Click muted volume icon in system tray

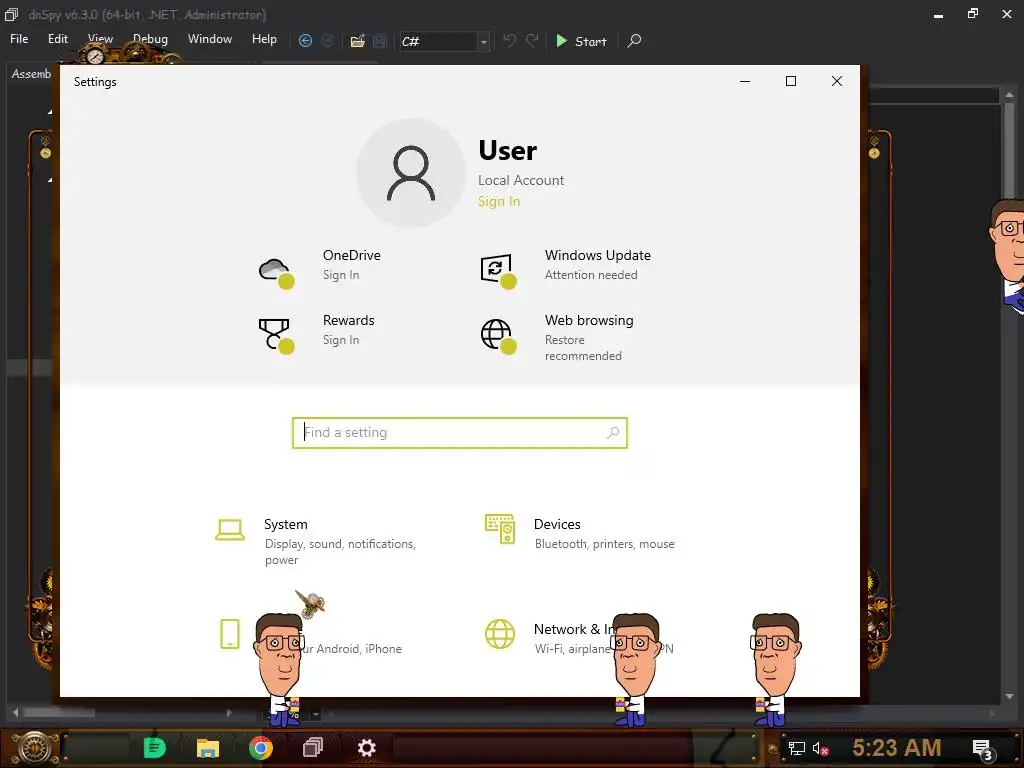(820, 748)
